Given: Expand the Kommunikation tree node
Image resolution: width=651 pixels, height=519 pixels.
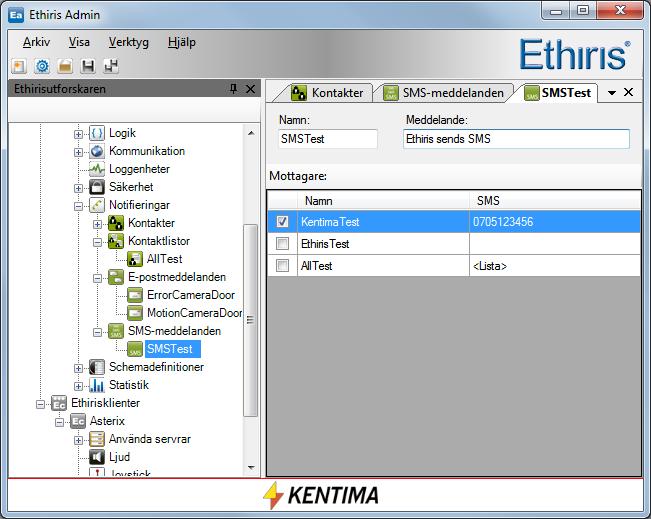Looking at the screenshot, I should pyautogui.click(x=78, y=152).
